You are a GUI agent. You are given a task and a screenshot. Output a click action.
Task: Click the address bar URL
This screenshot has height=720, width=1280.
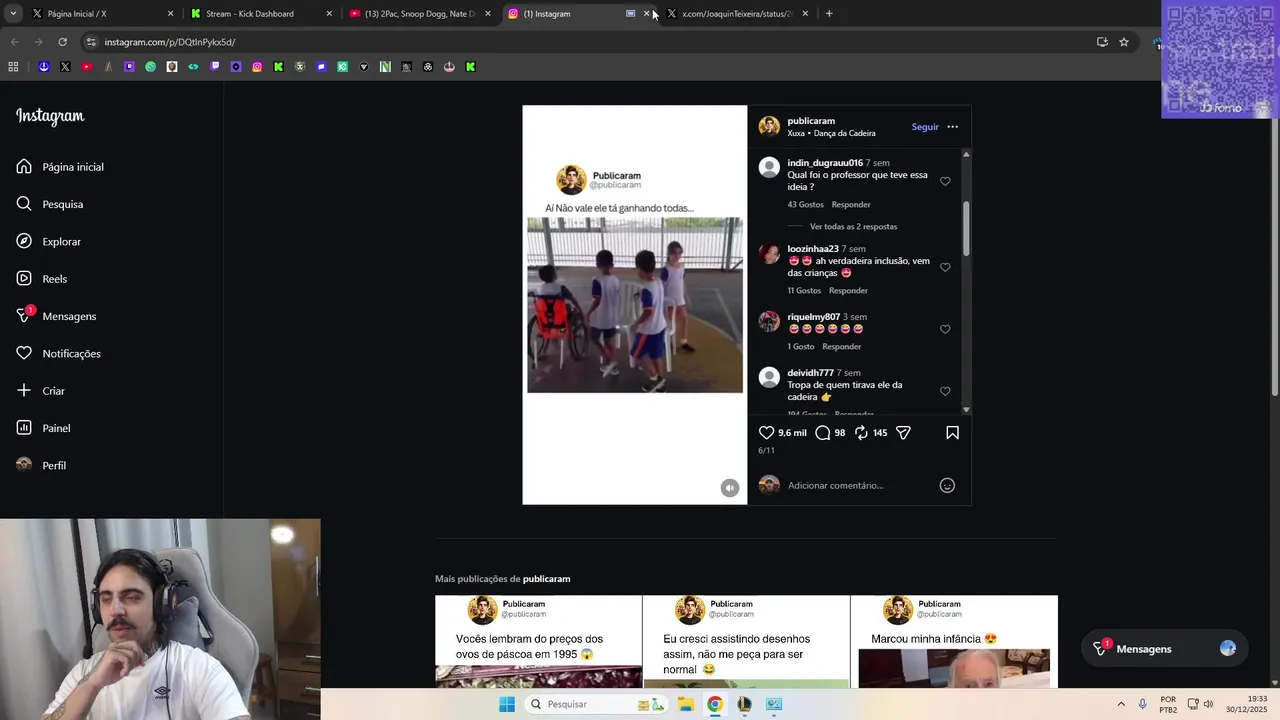coord(170,42)
